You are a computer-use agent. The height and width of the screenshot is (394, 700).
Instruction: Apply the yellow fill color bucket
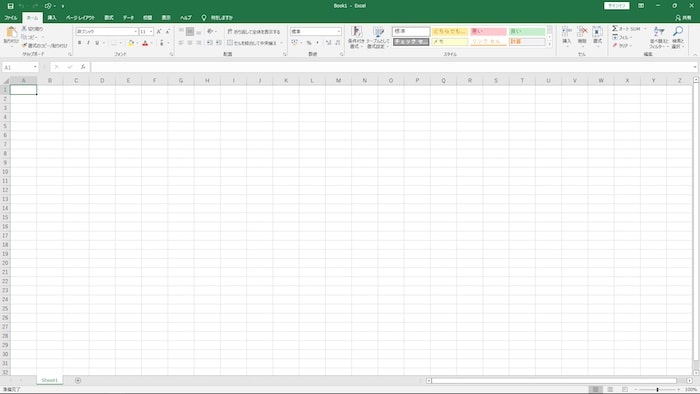coord(131,43)
